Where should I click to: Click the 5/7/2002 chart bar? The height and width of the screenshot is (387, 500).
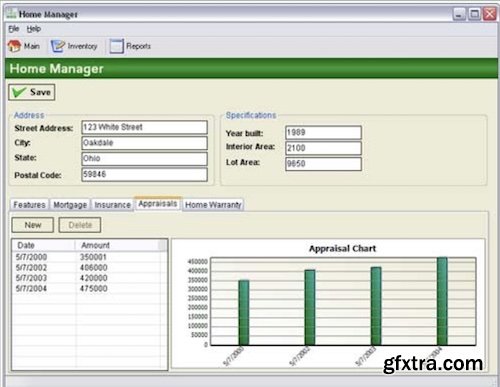[x=310, y=307]
